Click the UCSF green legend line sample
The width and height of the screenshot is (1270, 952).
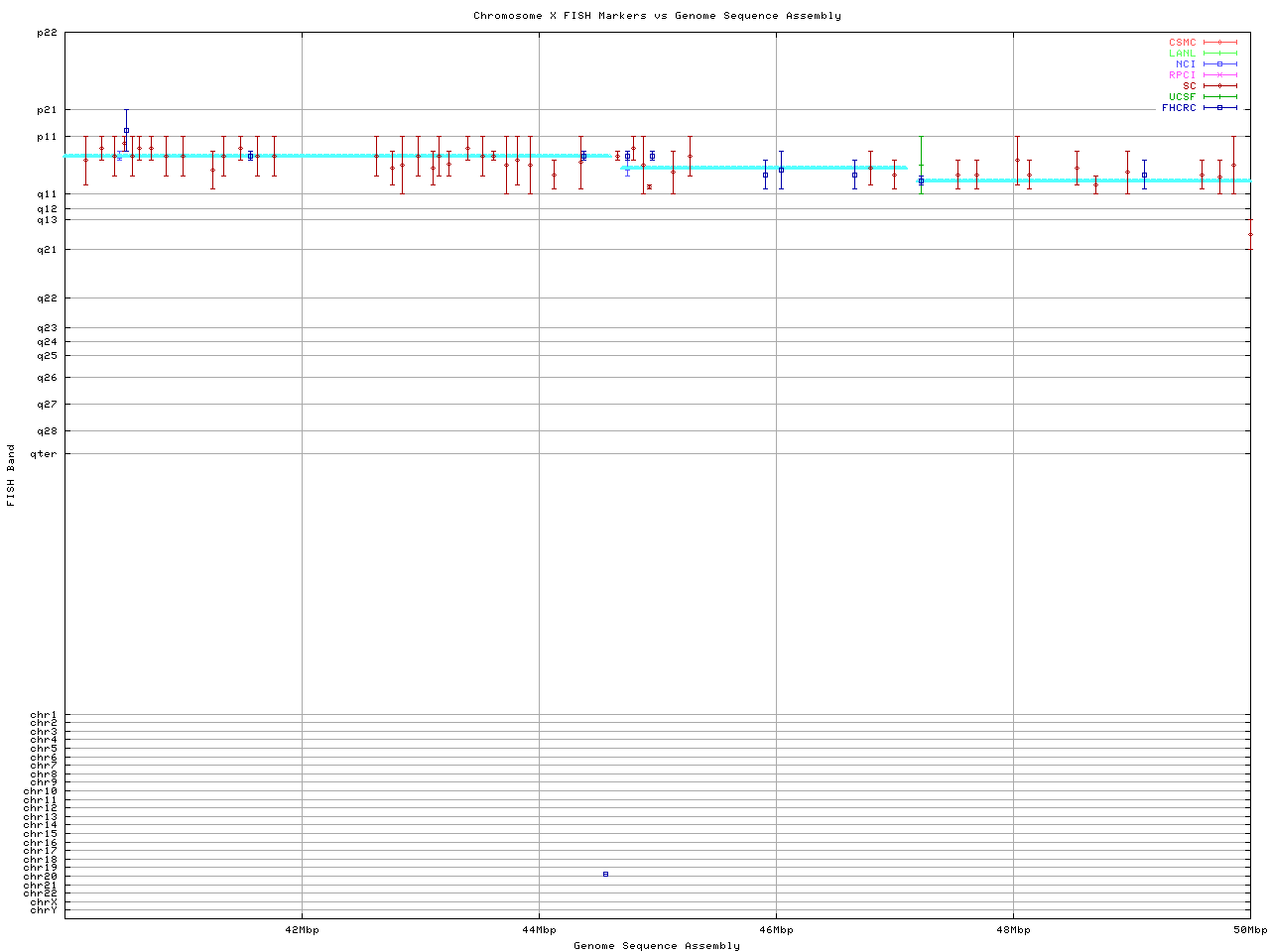[x=1219, y=97]
